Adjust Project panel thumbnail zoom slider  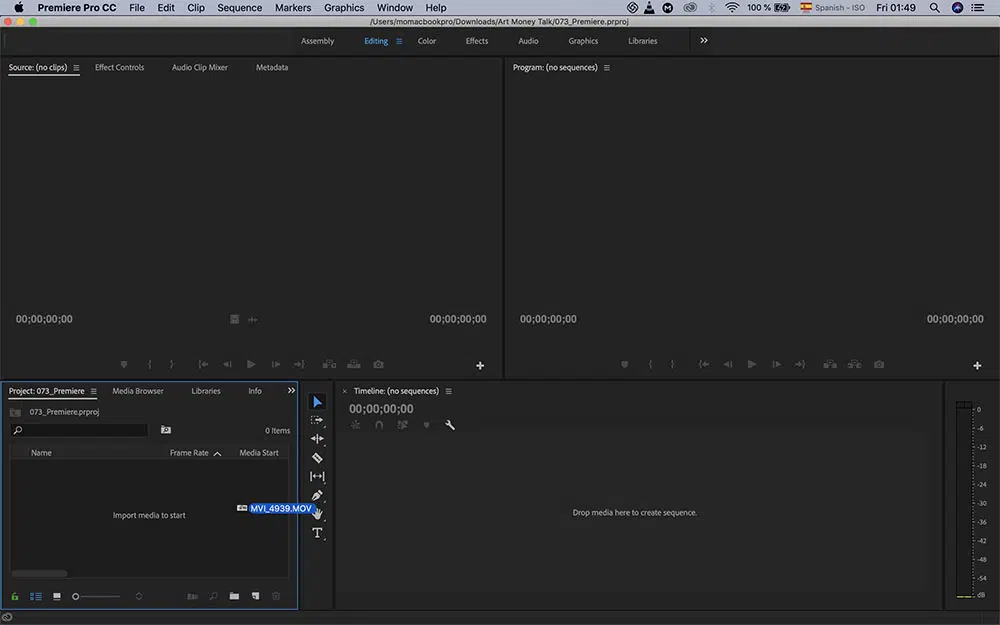96,596
